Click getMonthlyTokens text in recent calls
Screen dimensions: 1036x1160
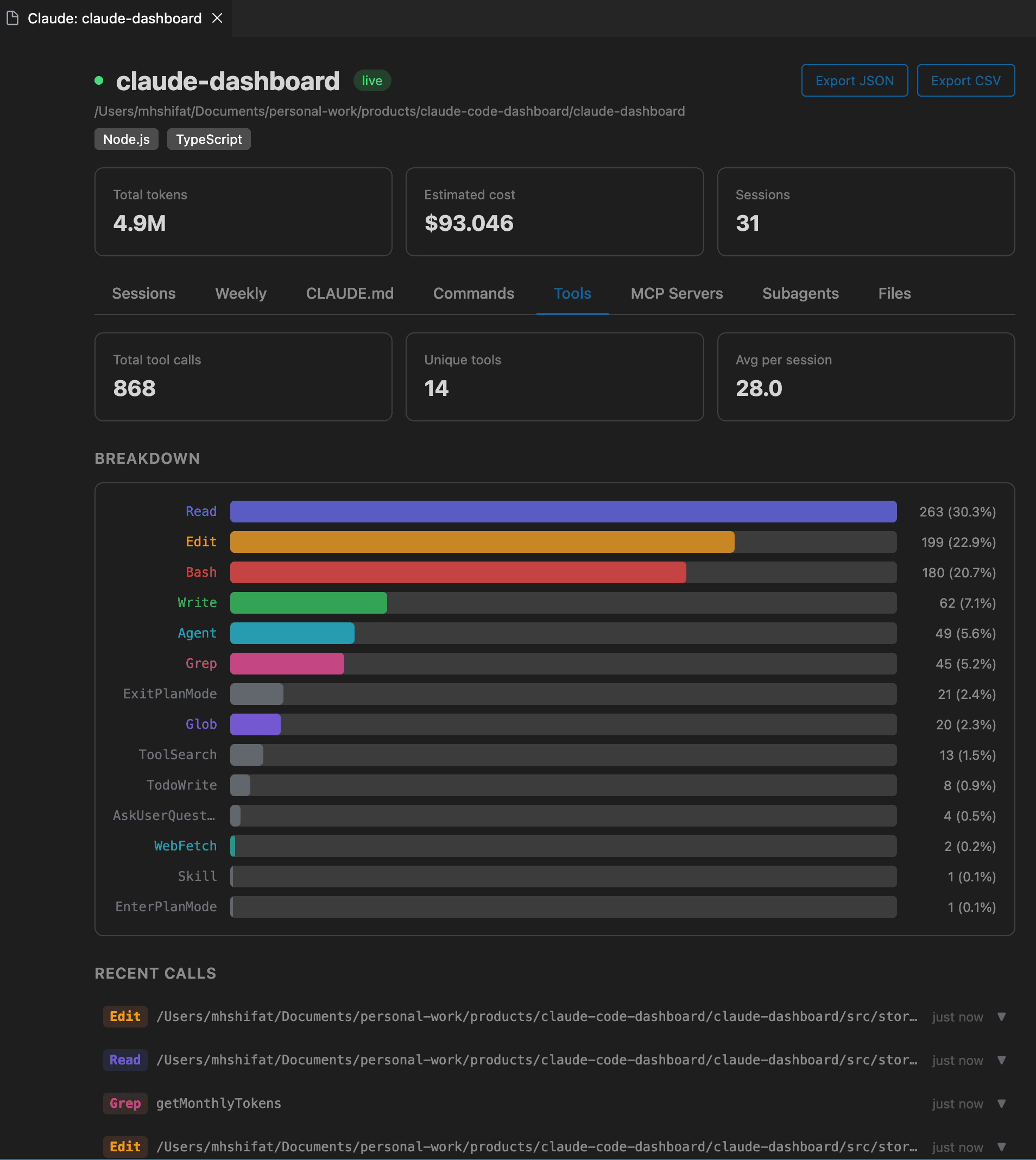219,1104
